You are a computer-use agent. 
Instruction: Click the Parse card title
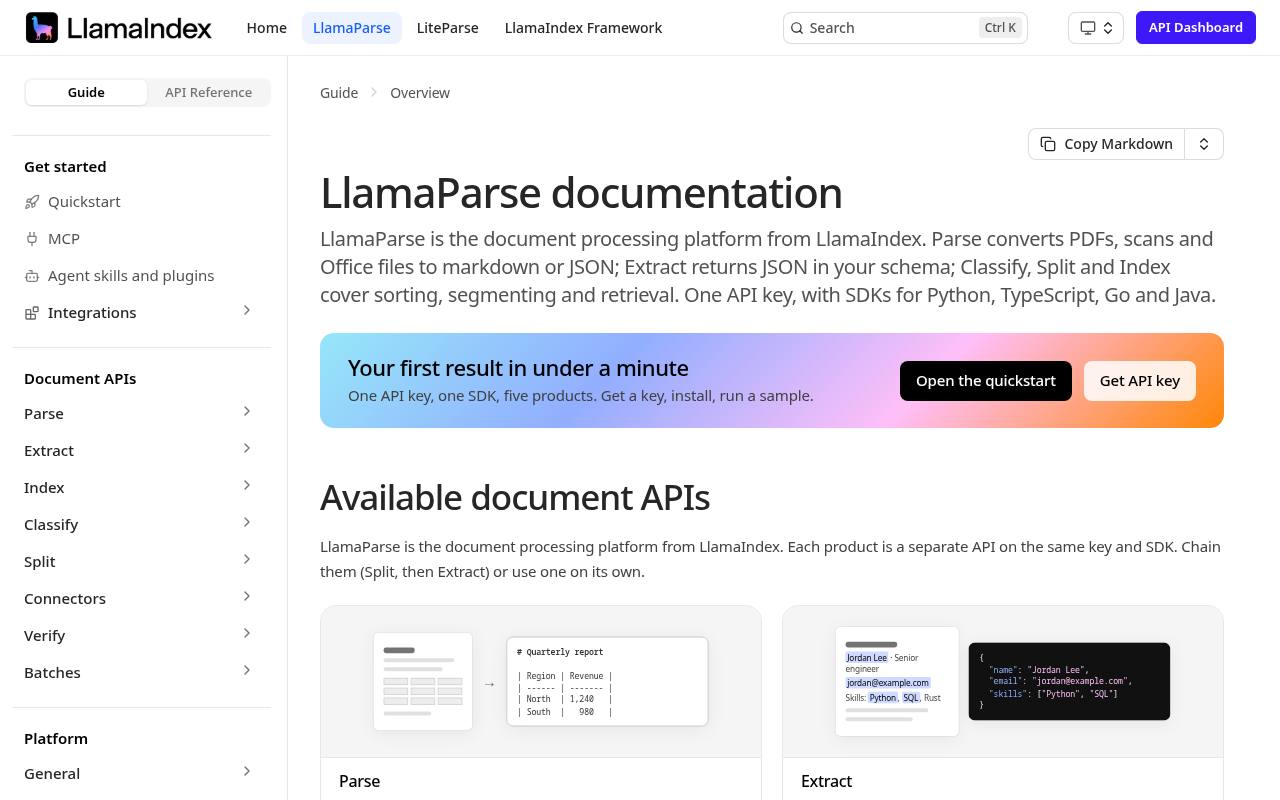(x=360, y=781)
